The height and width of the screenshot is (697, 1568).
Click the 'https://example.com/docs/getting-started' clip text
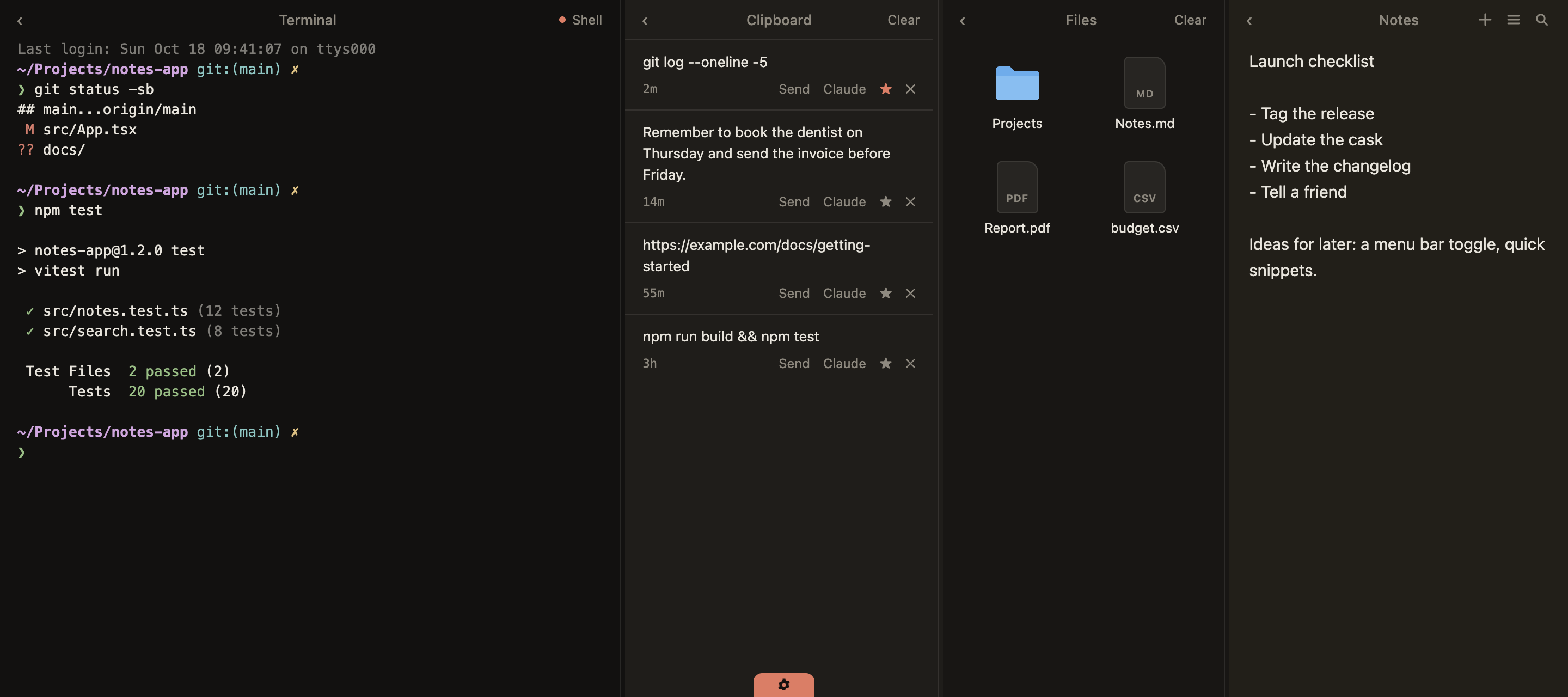click(756, 256)
